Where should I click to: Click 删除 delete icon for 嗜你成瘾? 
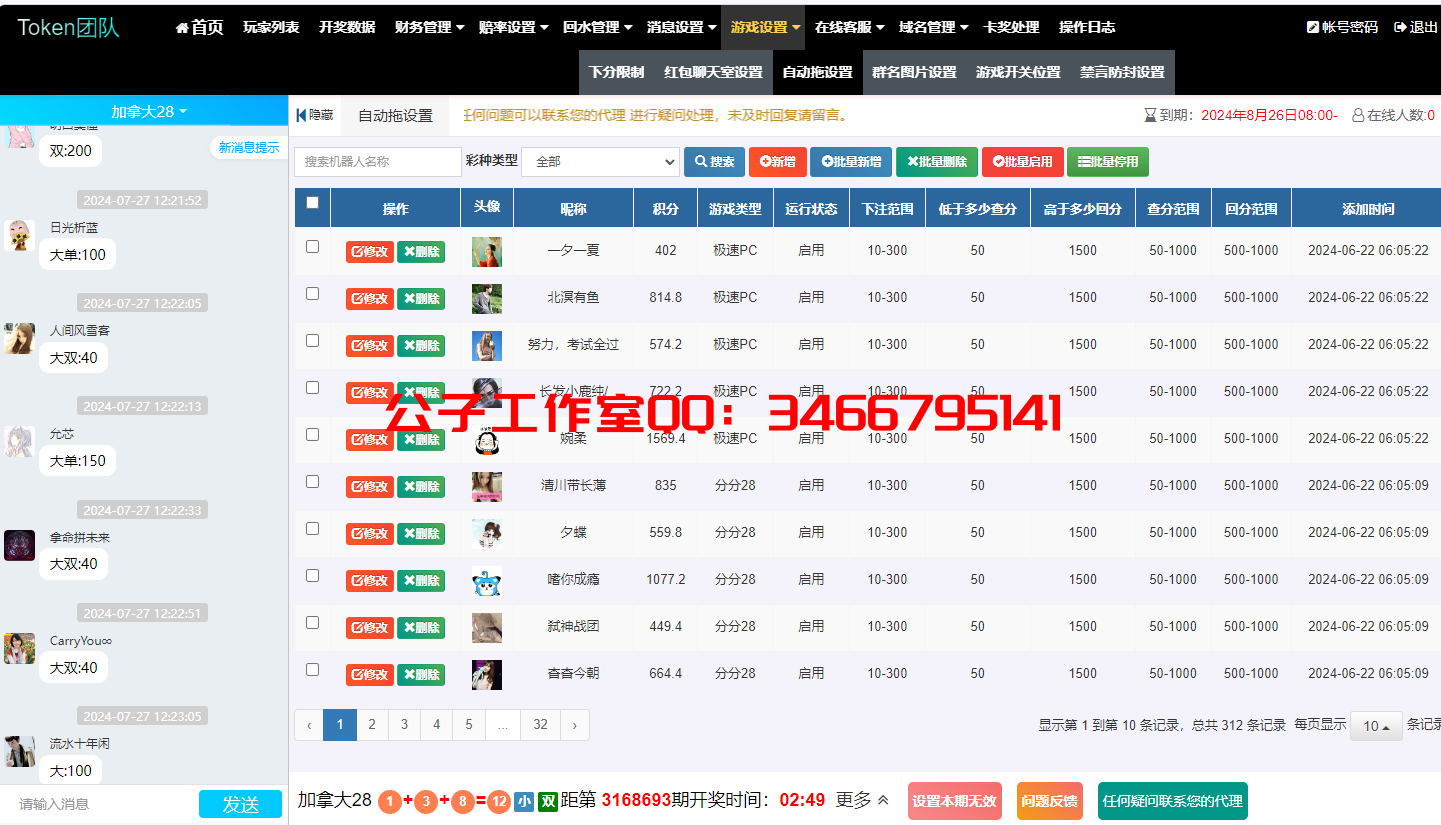click(421, 581)
